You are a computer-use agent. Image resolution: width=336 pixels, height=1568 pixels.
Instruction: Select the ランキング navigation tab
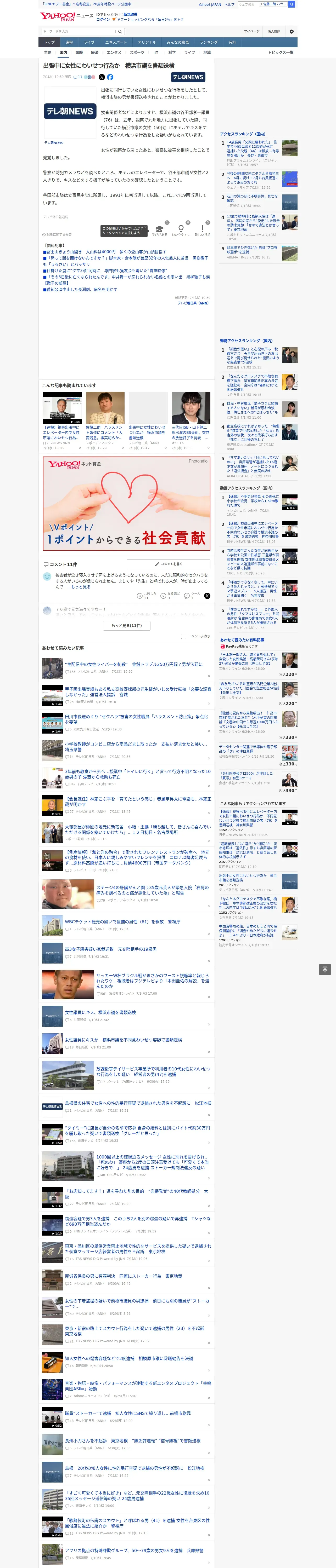[x=209, y=43]
